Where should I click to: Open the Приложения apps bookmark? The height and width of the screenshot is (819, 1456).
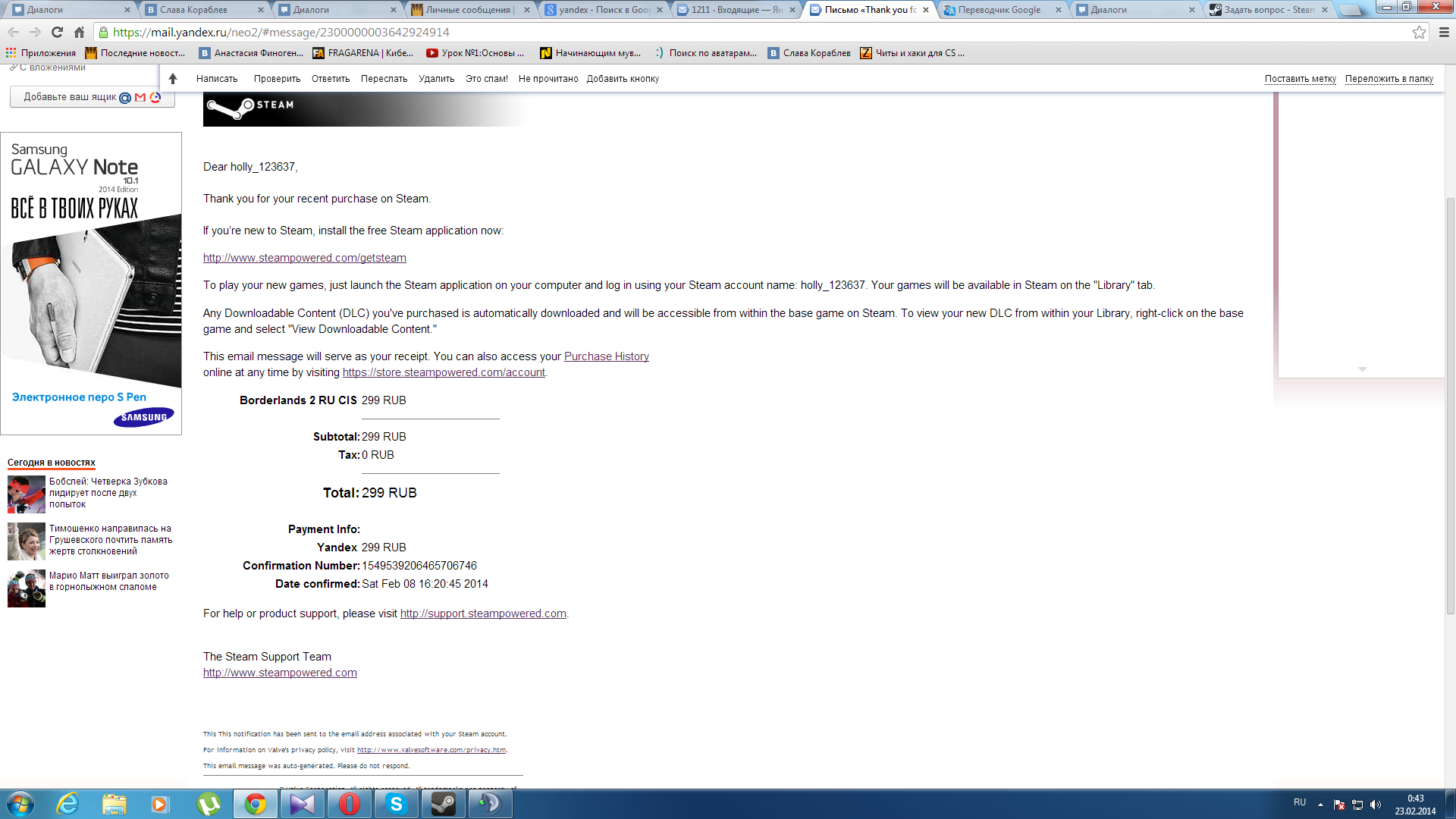click(41, 53)
